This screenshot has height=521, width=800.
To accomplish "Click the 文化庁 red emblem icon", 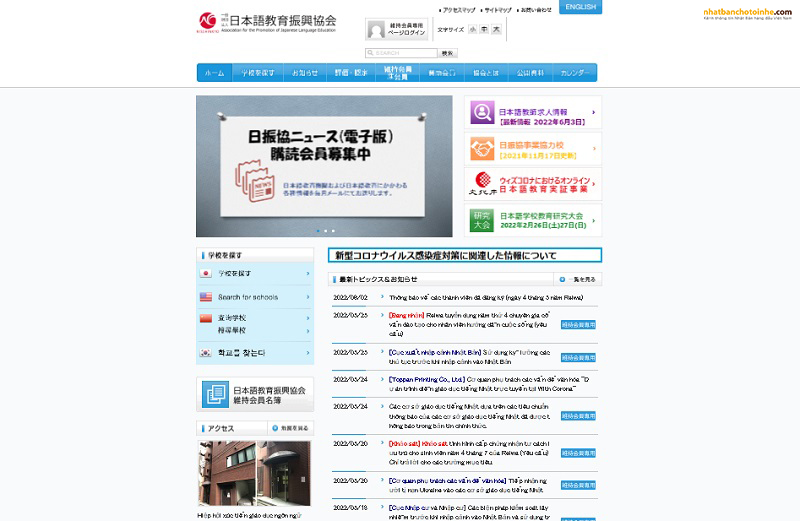I will [483, 180].
